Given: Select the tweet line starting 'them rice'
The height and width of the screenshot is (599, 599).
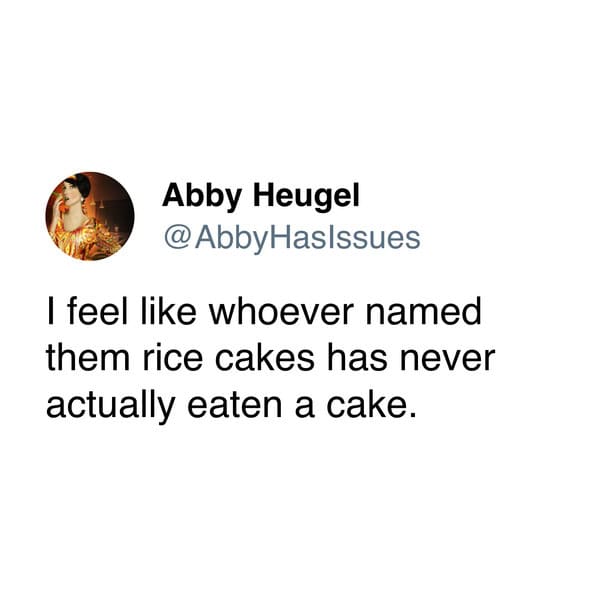Looking at the screenshot, I should [x=270, y=359].
